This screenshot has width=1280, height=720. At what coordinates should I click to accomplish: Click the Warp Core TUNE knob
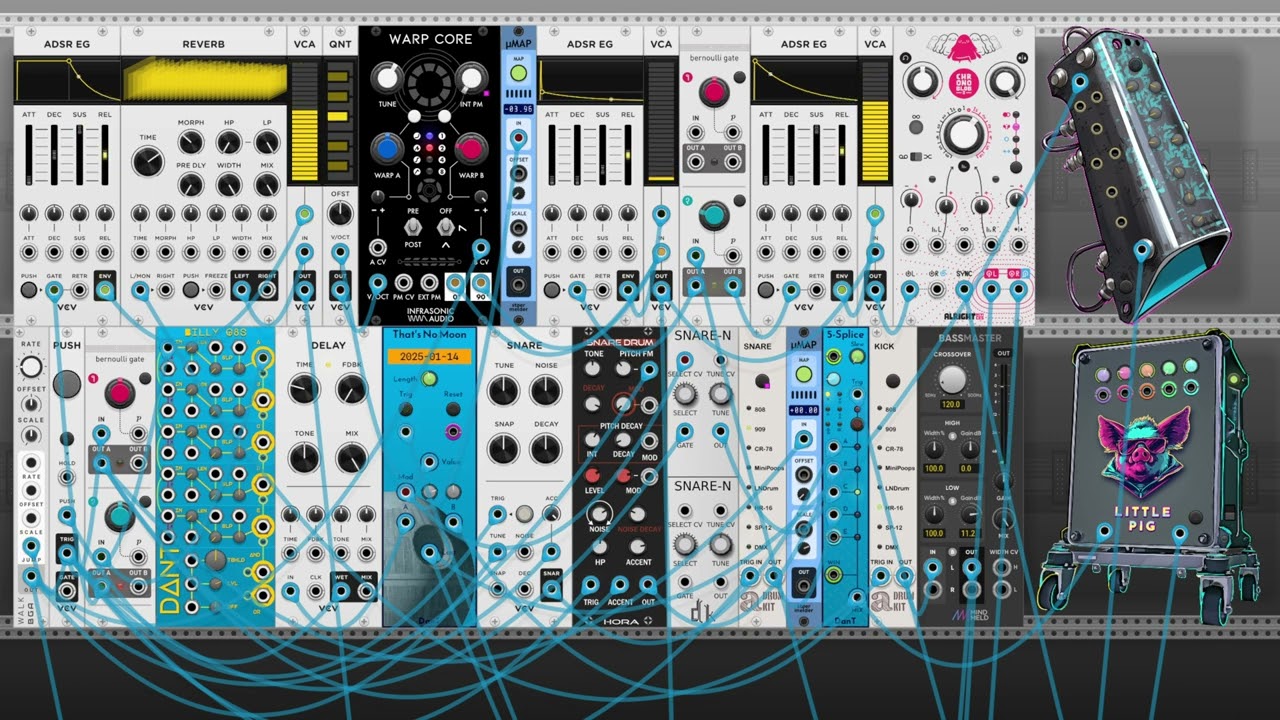click(x=388, y=80)
